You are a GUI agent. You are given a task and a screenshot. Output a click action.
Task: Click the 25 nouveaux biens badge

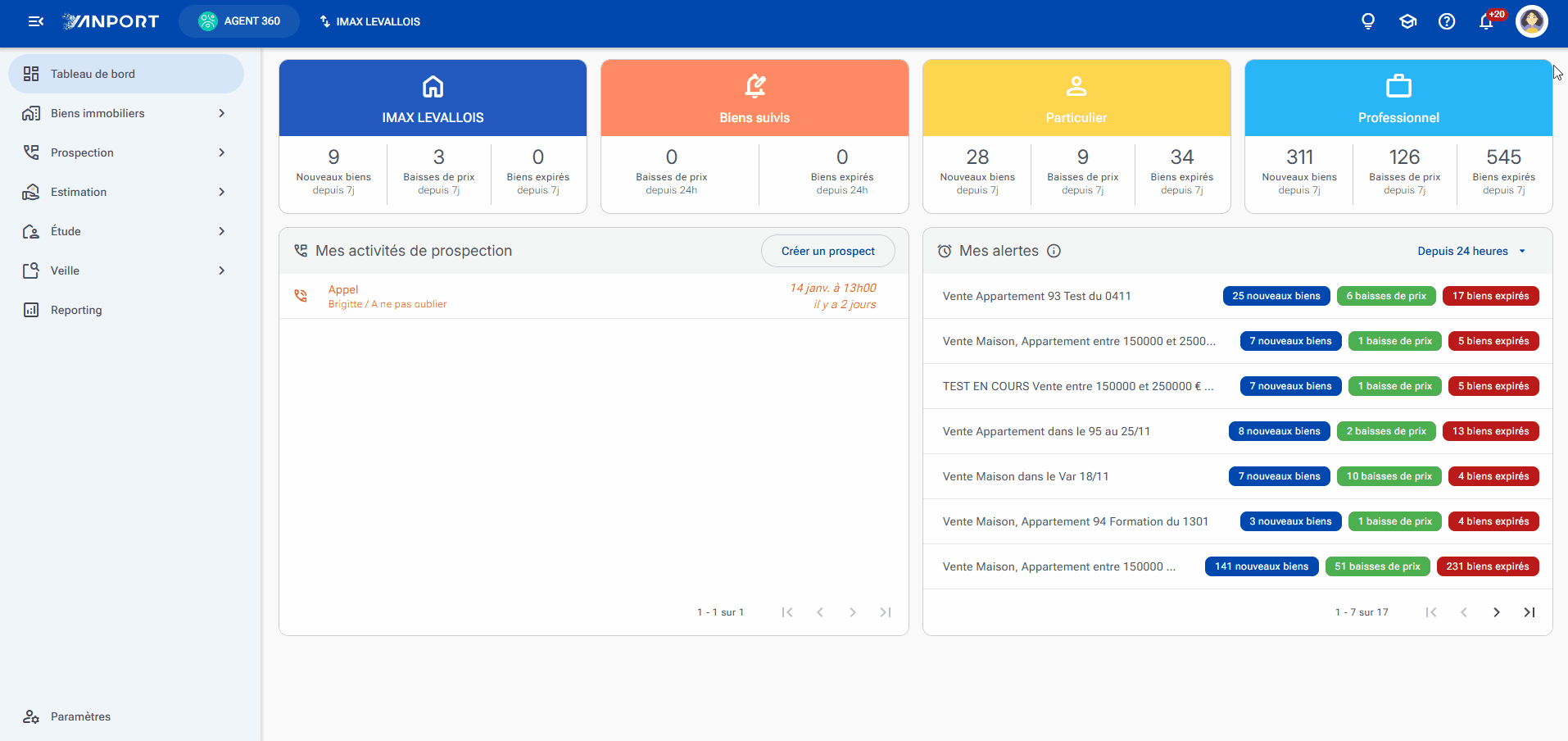[1276, 296]
